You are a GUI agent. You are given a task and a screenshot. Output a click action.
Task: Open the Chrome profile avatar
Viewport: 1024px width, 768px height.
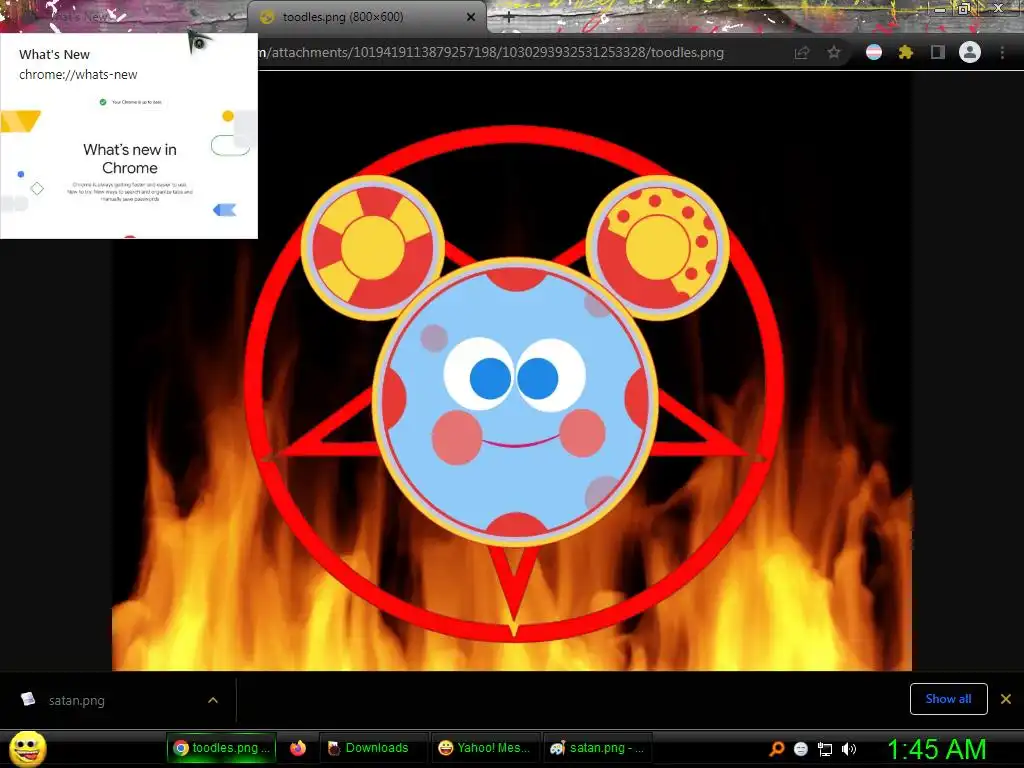[x=970, y=52]
